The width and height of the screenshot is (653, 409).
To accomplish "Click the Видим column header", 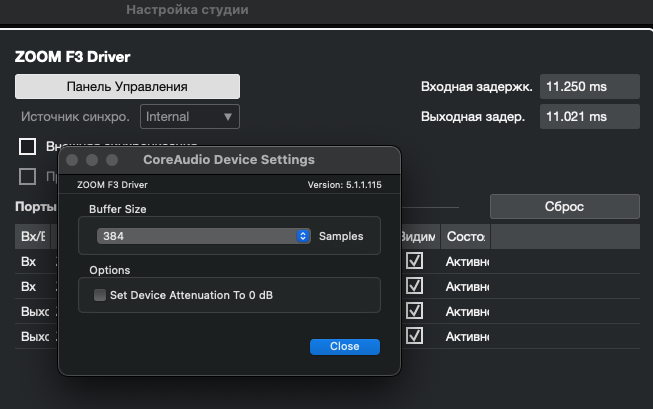I will coord(417,237).
